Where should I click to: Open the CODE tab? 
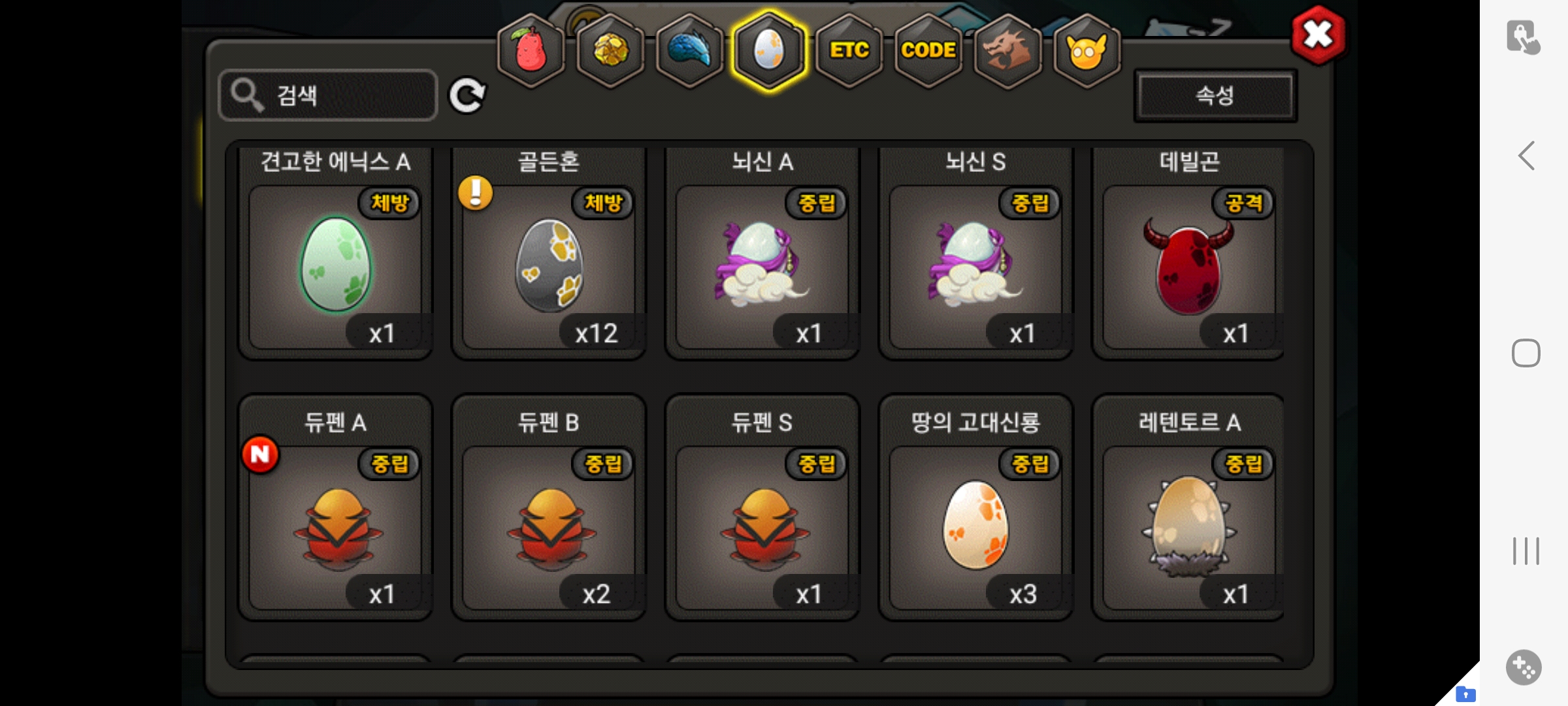tap(928, 50)
